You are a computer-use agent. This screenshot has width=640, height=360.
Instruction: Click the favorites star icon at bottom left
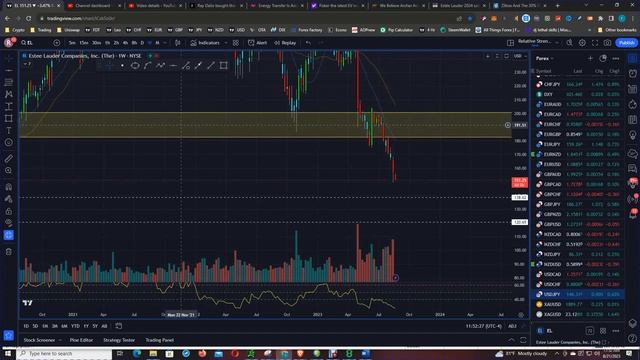[9, 336]
